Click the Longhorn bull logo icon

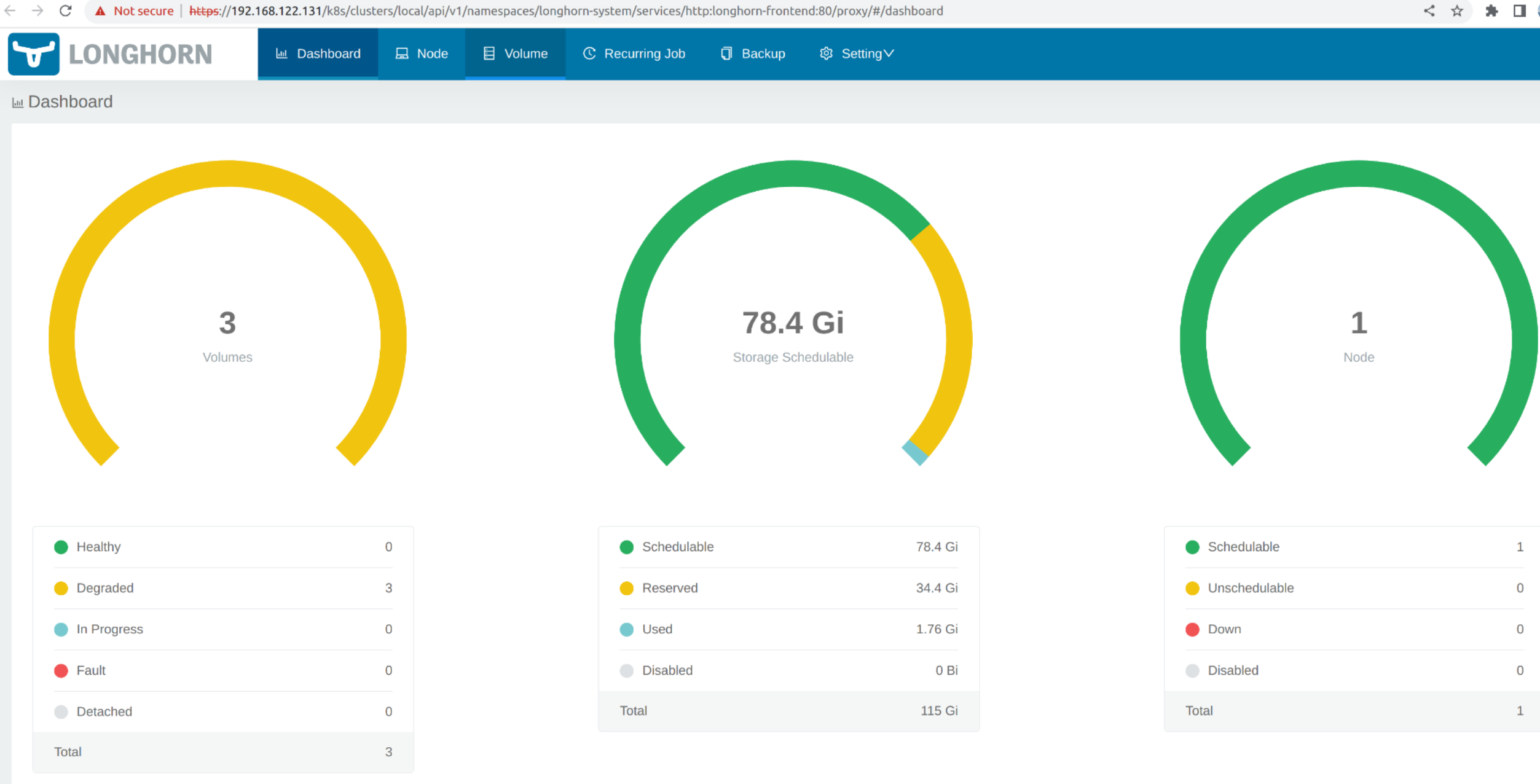point(34,54)
